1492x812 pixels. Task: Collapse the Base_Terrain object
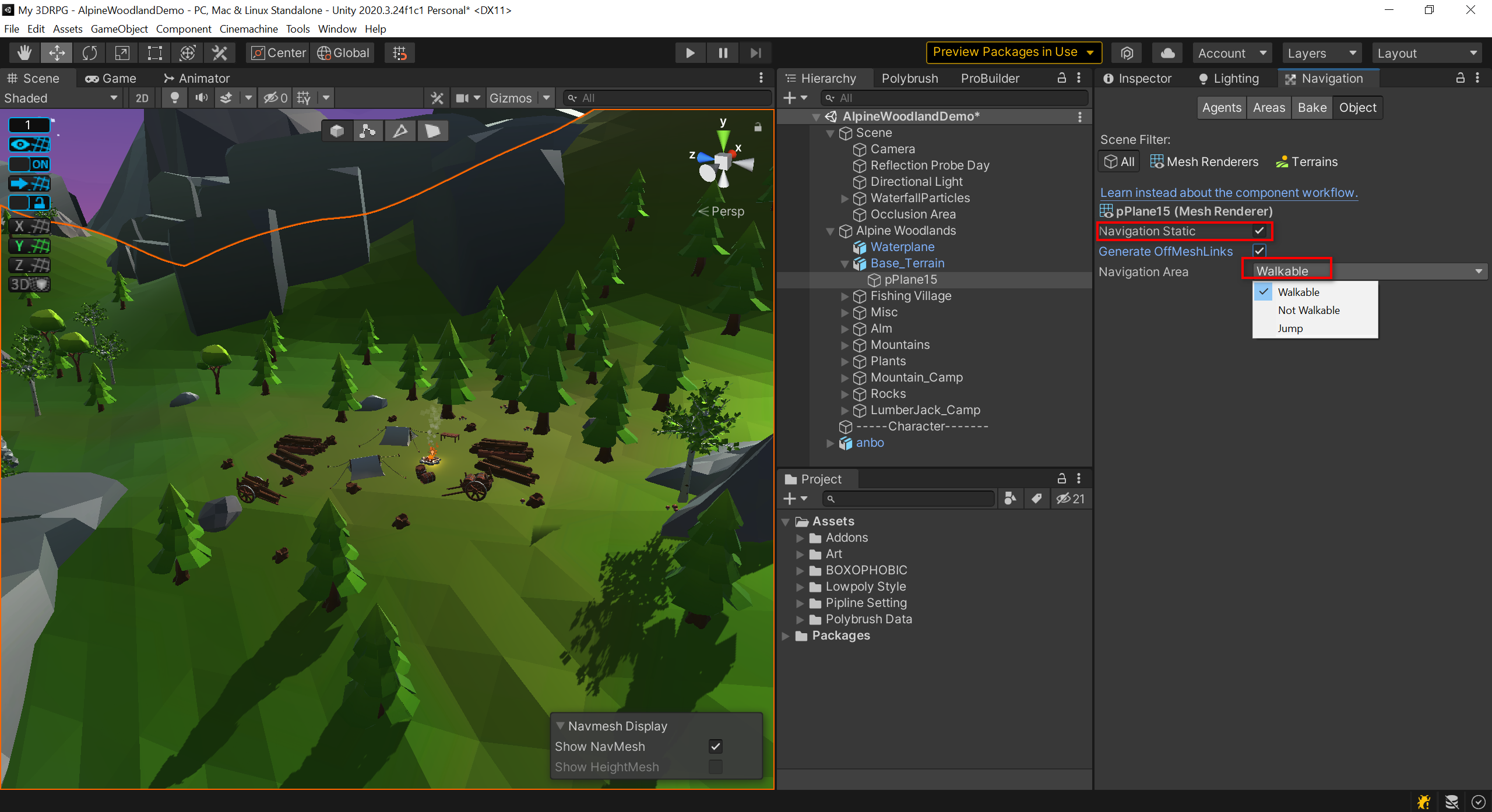tap(844, 264)
